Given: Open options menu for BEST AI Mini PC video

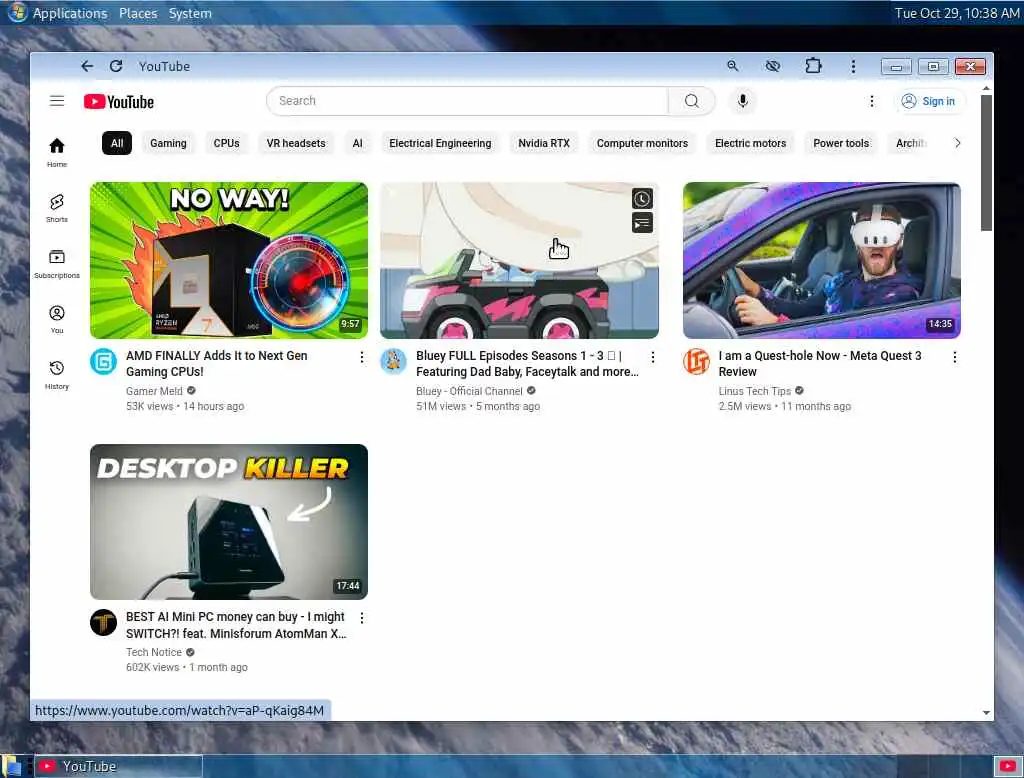Looking at the screenshot, I should coord(362,618).
